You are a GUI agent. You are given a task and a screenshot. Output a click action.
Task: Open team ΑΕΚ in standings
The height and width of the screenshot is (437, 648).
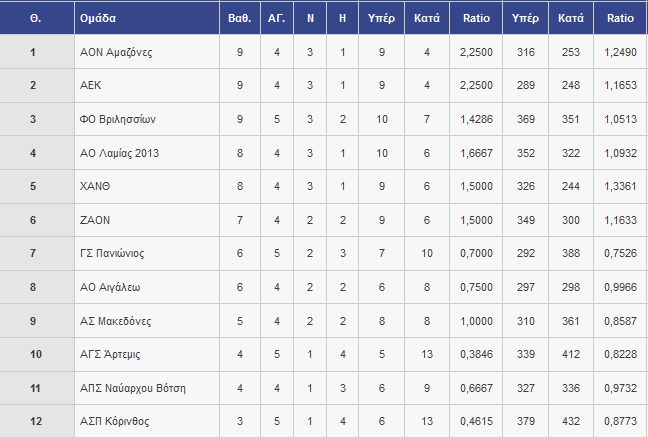tap(90, 86)
